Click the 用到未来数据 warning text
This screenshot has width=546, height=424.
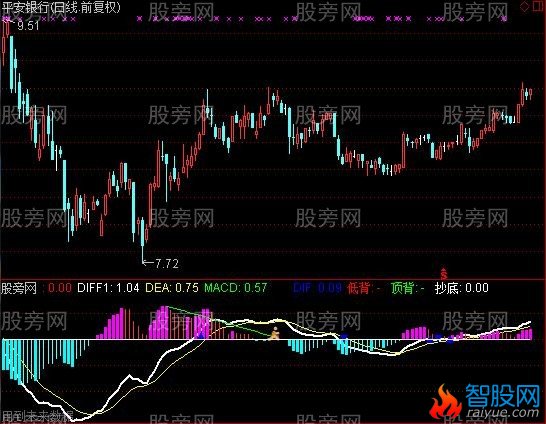37,416
